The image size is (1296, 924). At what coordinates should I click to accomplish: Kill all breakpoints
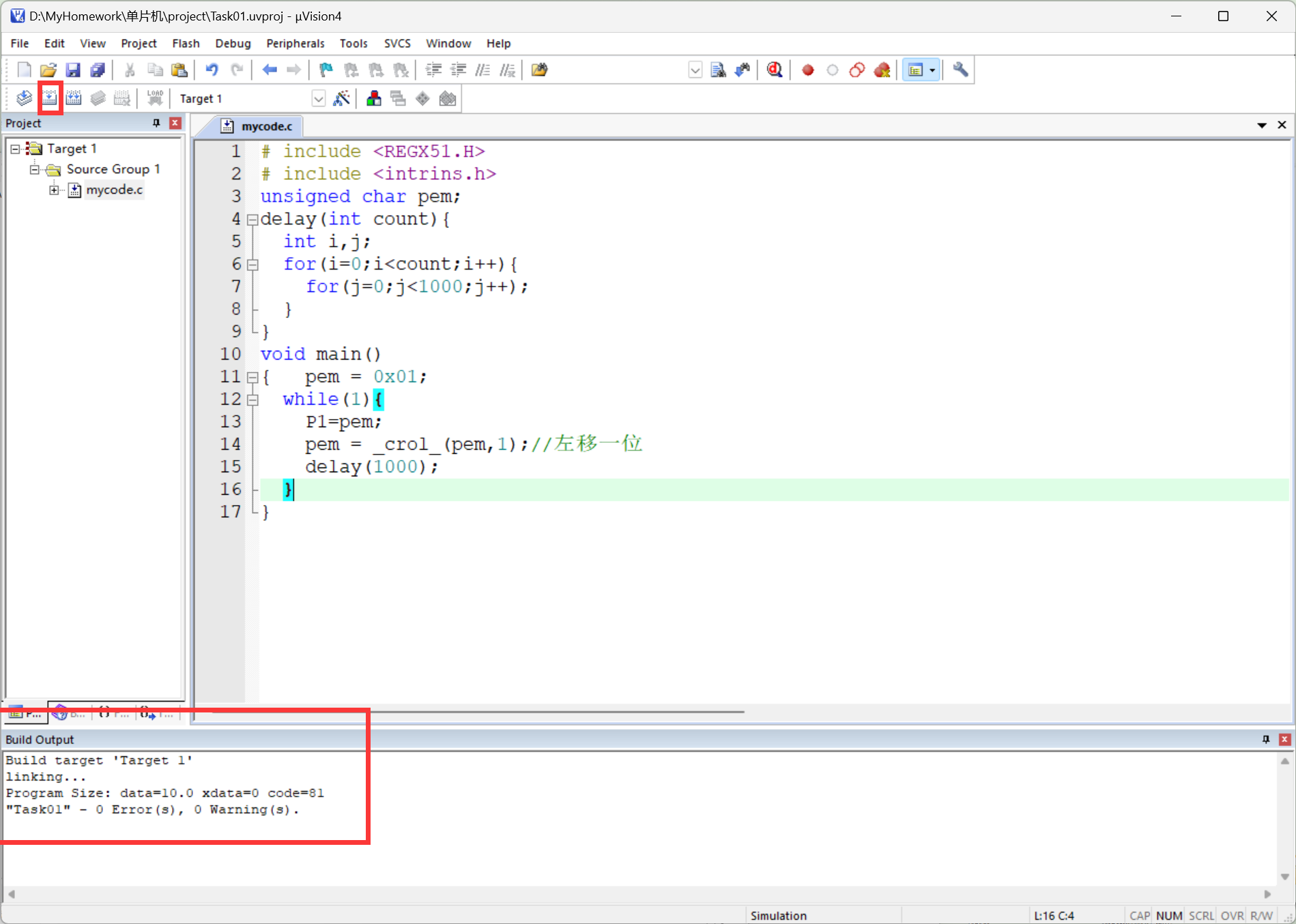click(882, 70)
